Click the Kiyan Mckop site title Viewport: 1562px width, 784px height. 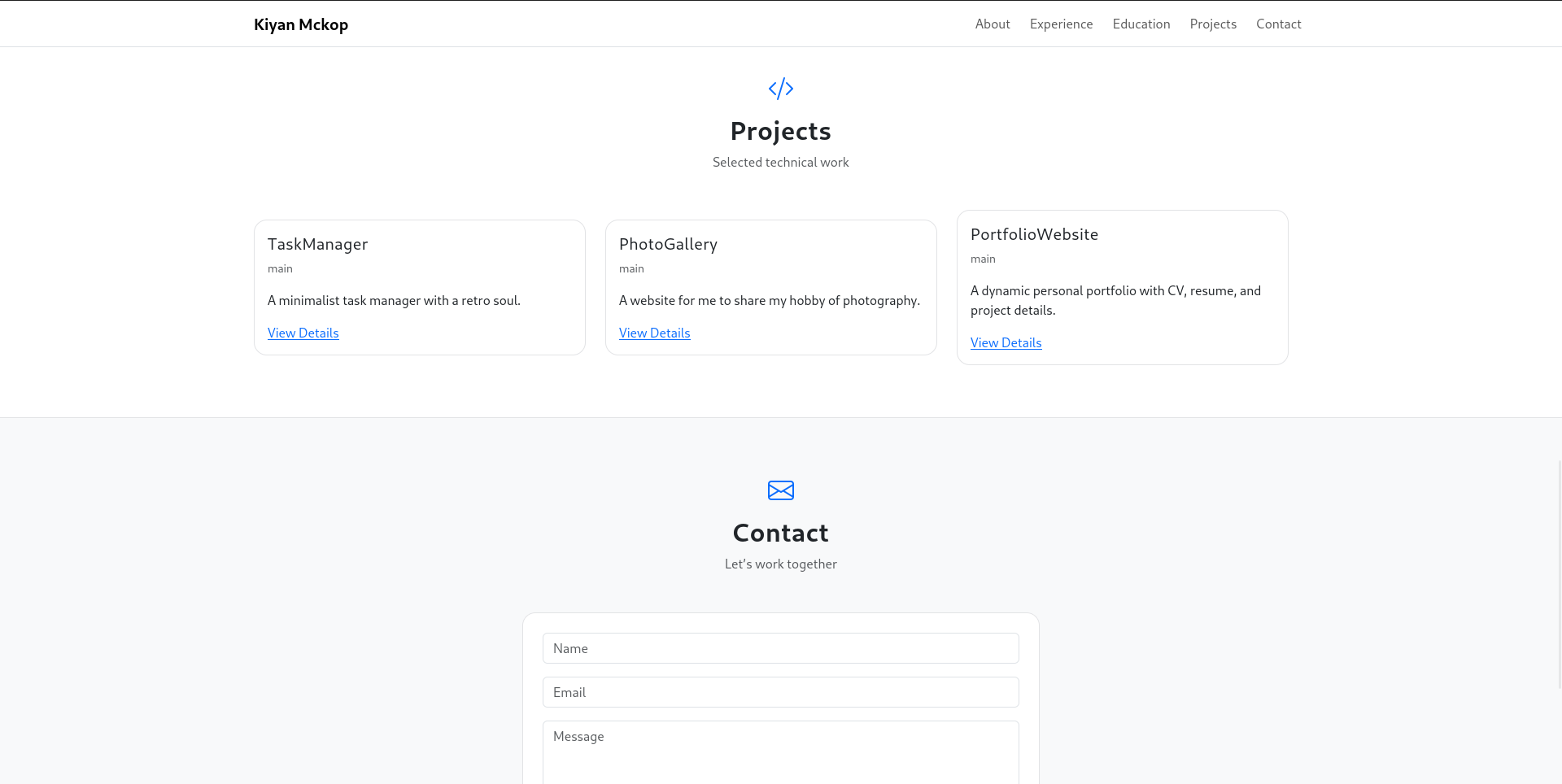click(300, 24)
